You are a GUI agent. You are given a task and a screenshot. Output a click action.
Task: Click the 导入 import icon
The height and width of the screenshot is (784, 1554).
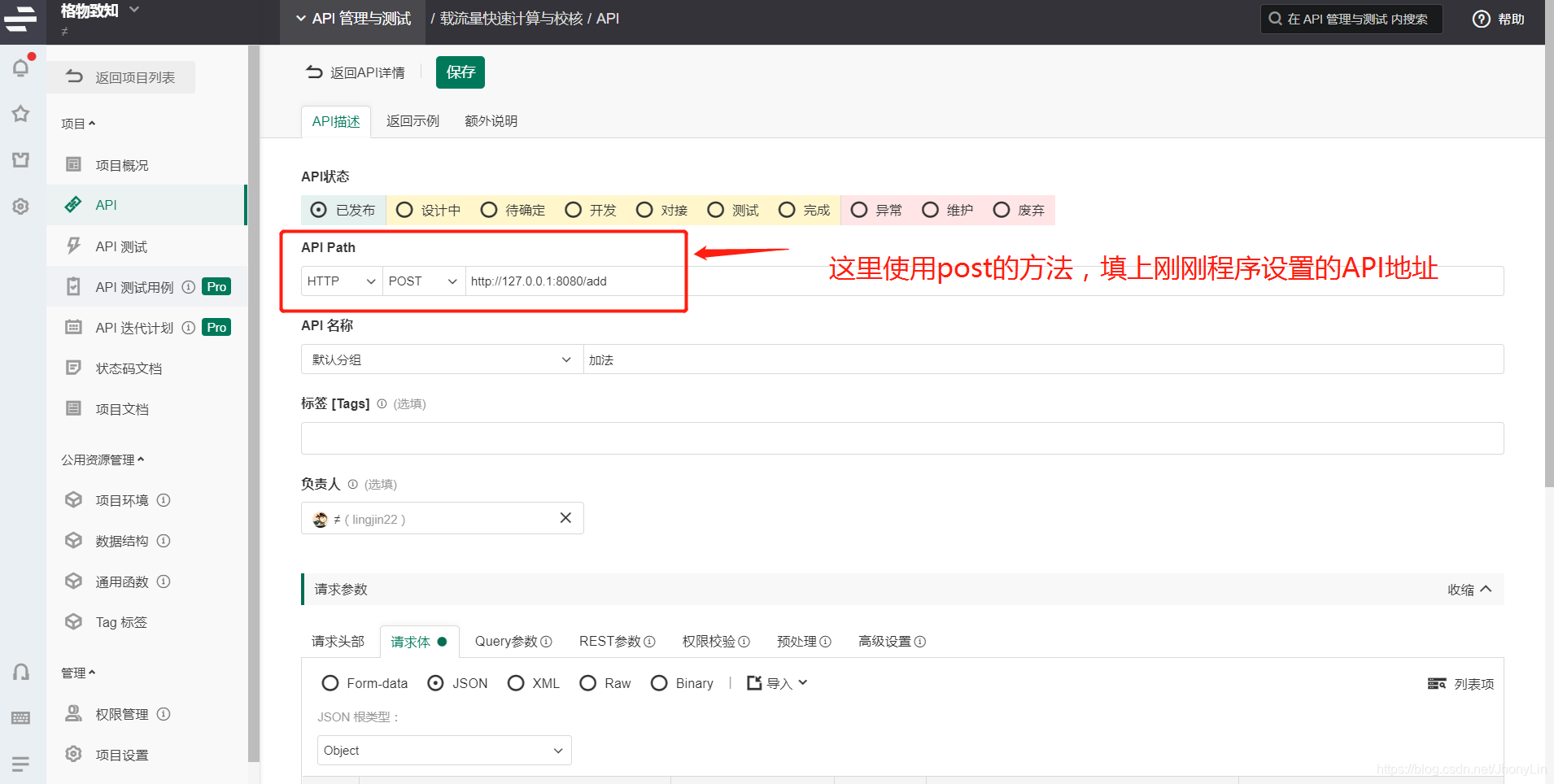coord(754,683)
